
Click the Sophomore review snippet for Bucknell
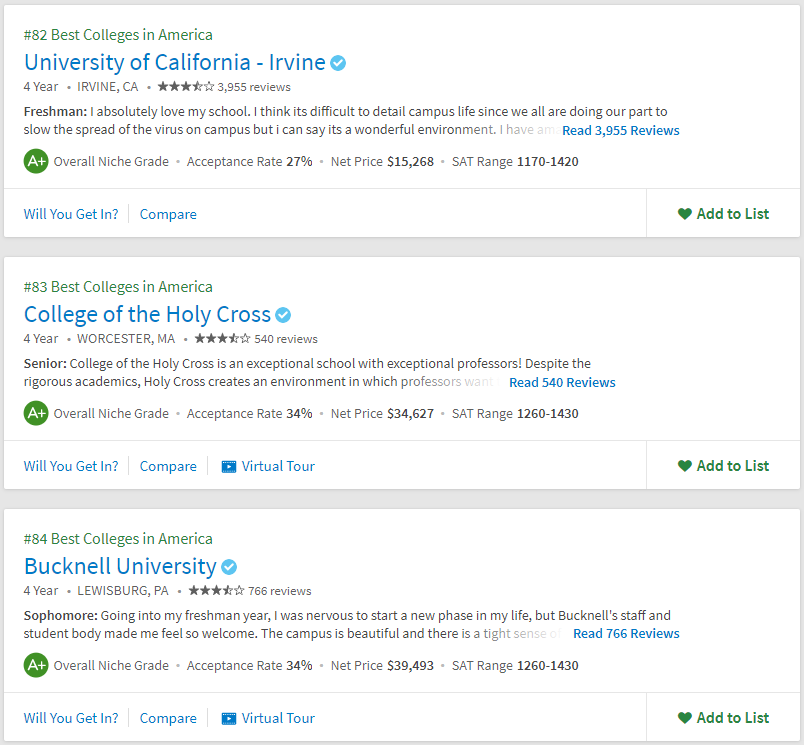point(347,625)
